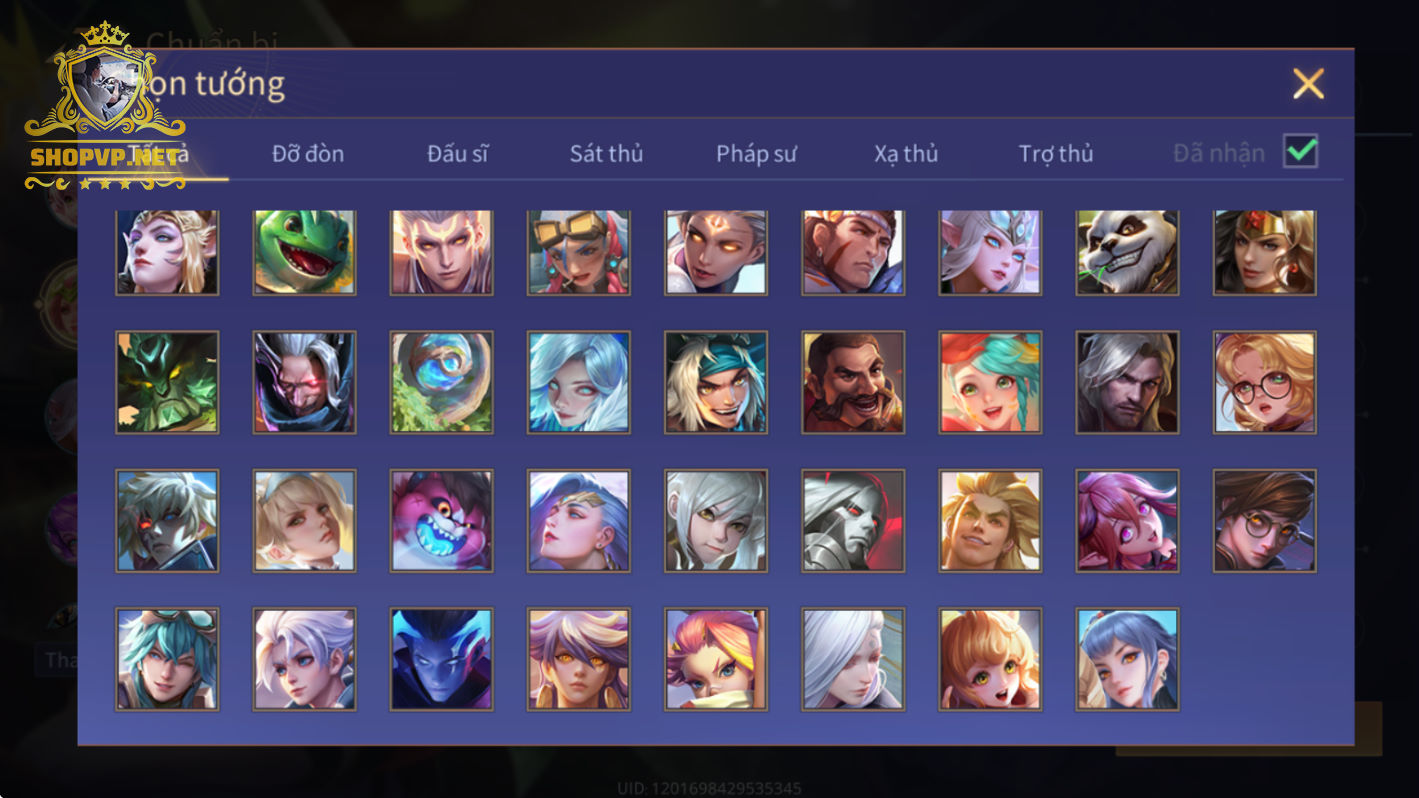
Task: Select the blue-skinned vampire hero
Action: pos(441,659)
